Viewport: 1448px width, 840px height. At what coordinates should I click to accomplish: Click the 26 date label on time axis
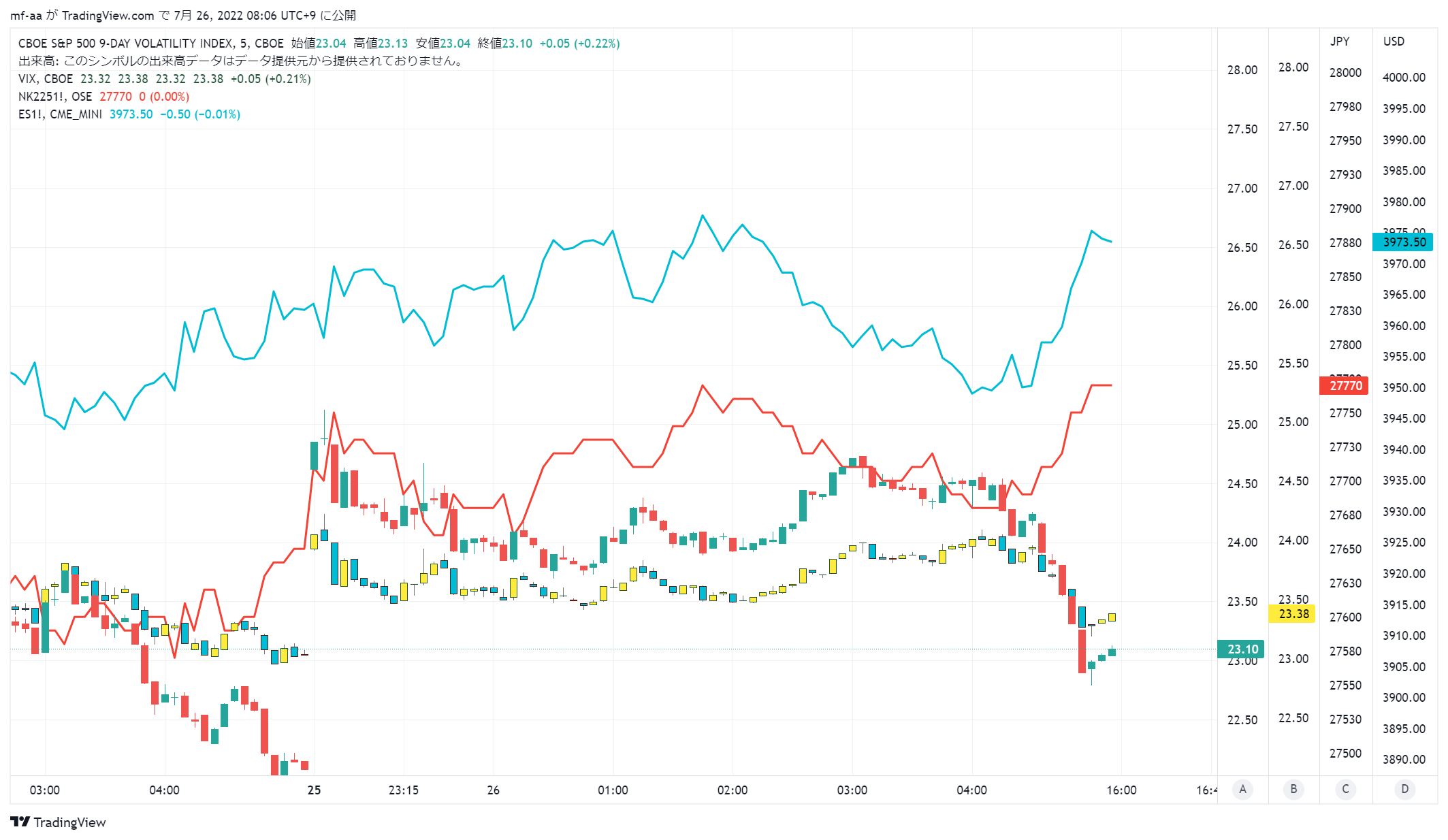coord(494,790)
